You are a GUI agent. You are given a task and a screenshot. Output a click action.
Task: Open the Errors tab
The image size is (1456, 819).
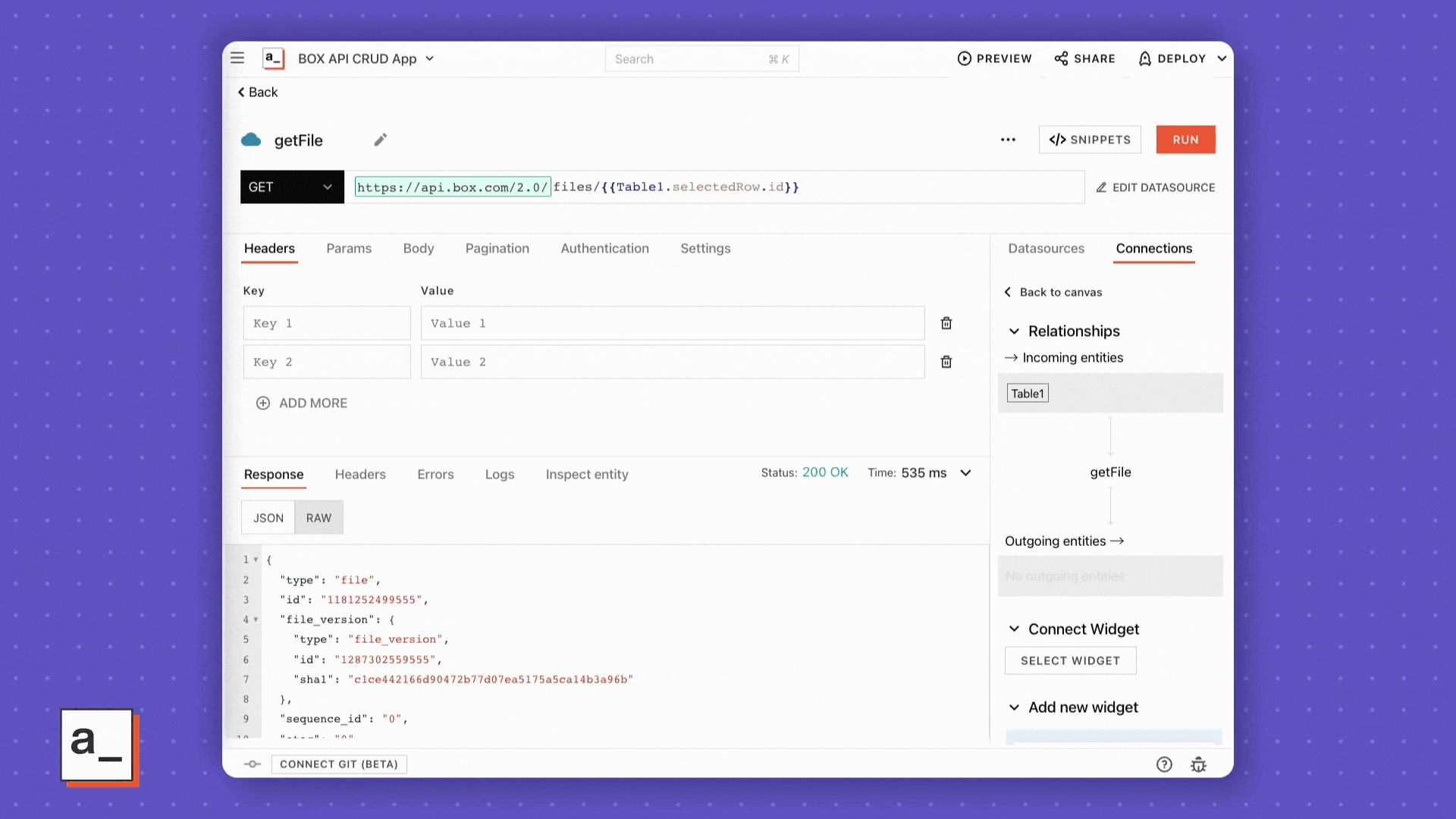tap(435, 475)
